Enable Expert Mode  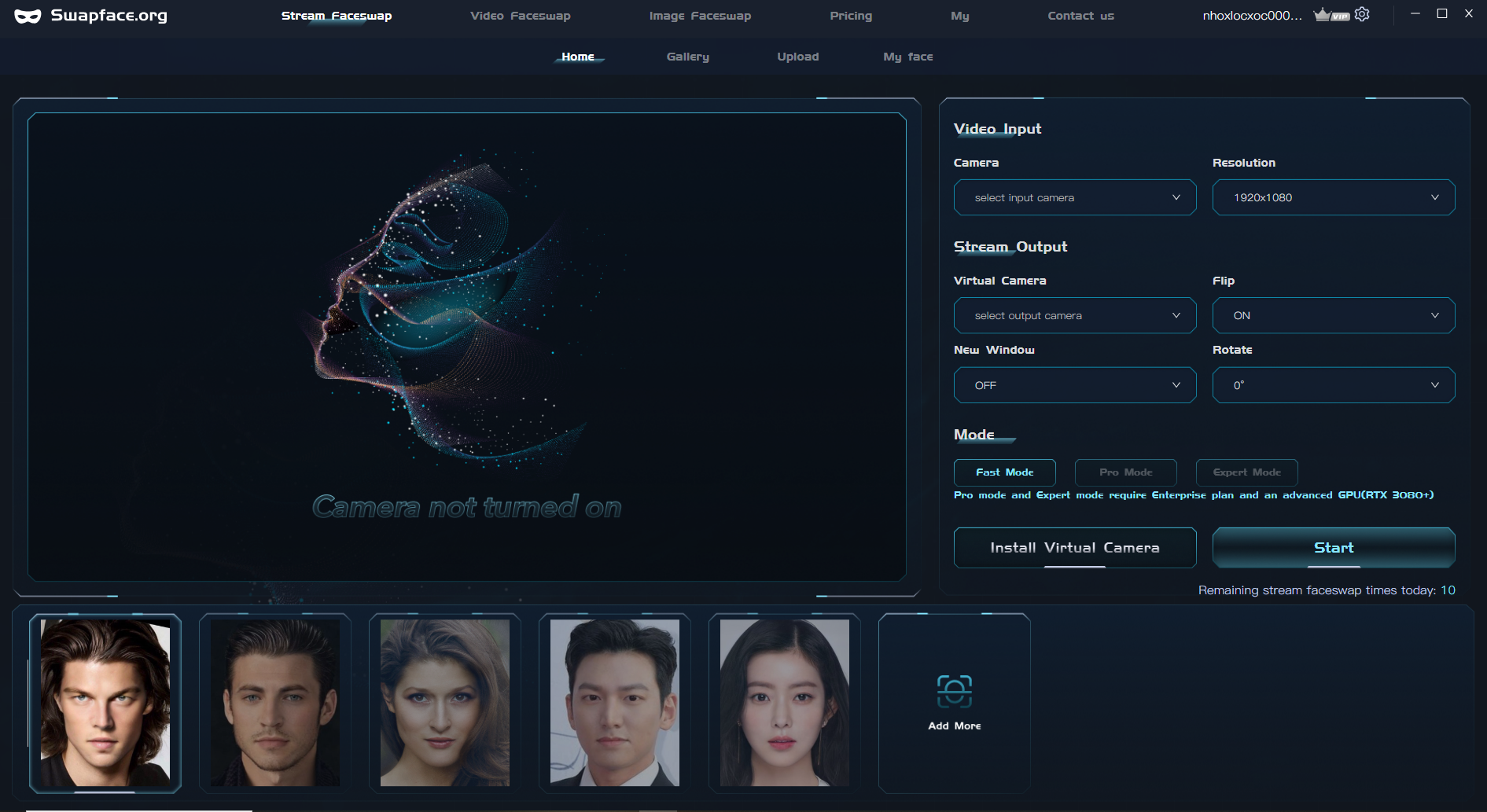pos(1246,472)
